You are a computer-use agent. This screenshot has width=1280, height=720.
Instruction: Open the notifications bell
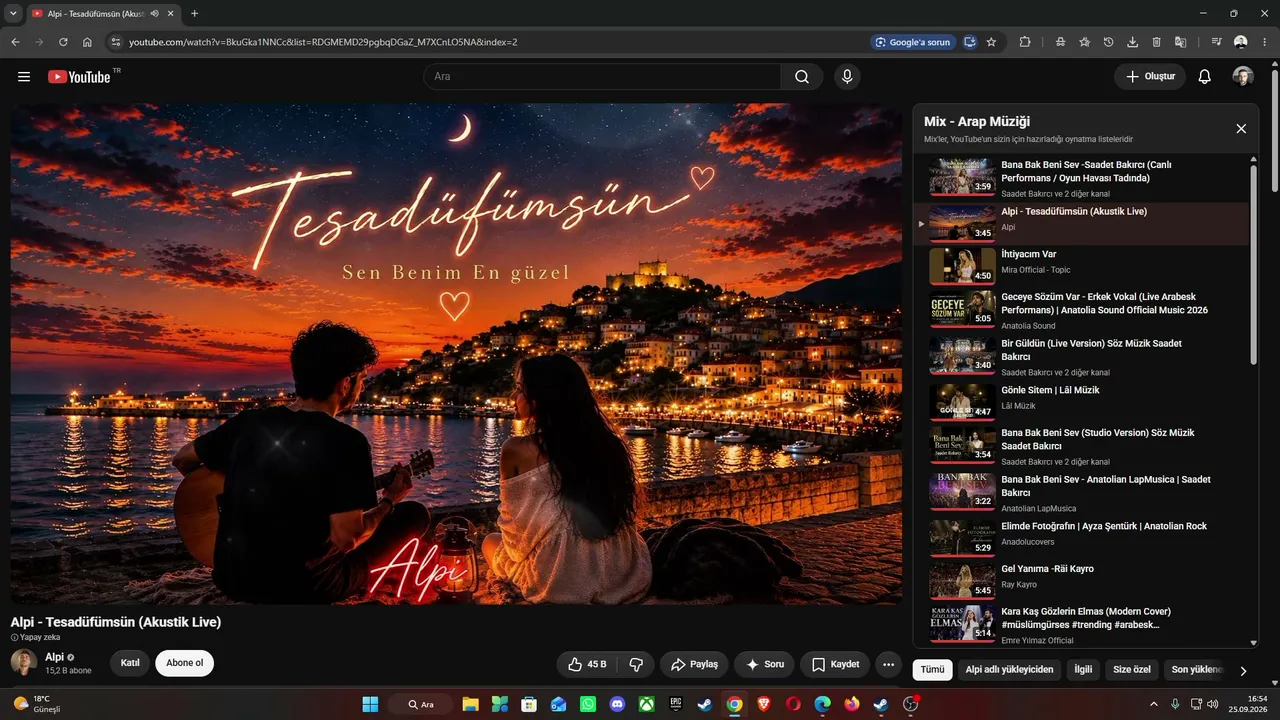tap(1204, 77)
